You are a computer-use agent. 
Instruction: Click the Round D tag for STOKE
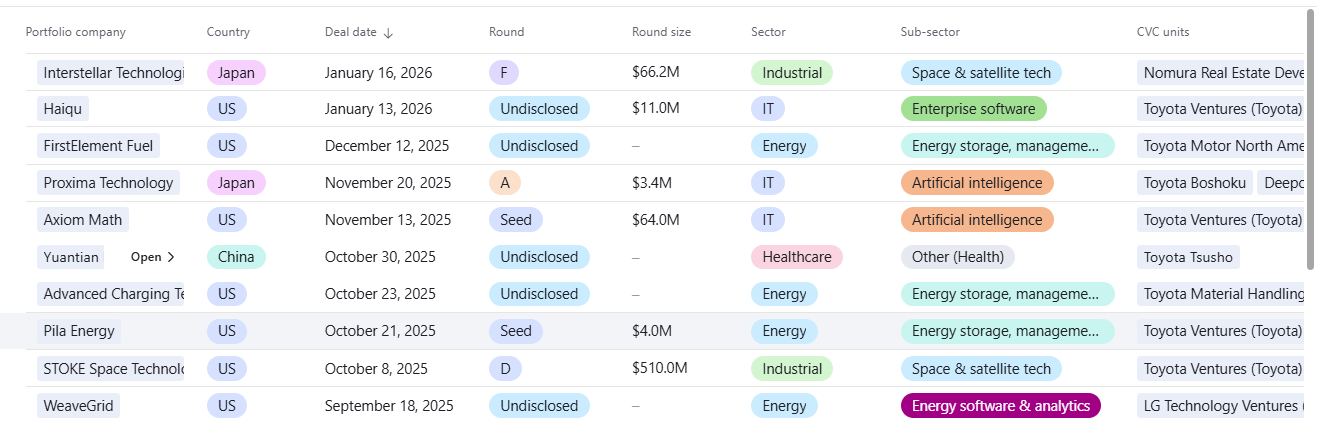504,369
